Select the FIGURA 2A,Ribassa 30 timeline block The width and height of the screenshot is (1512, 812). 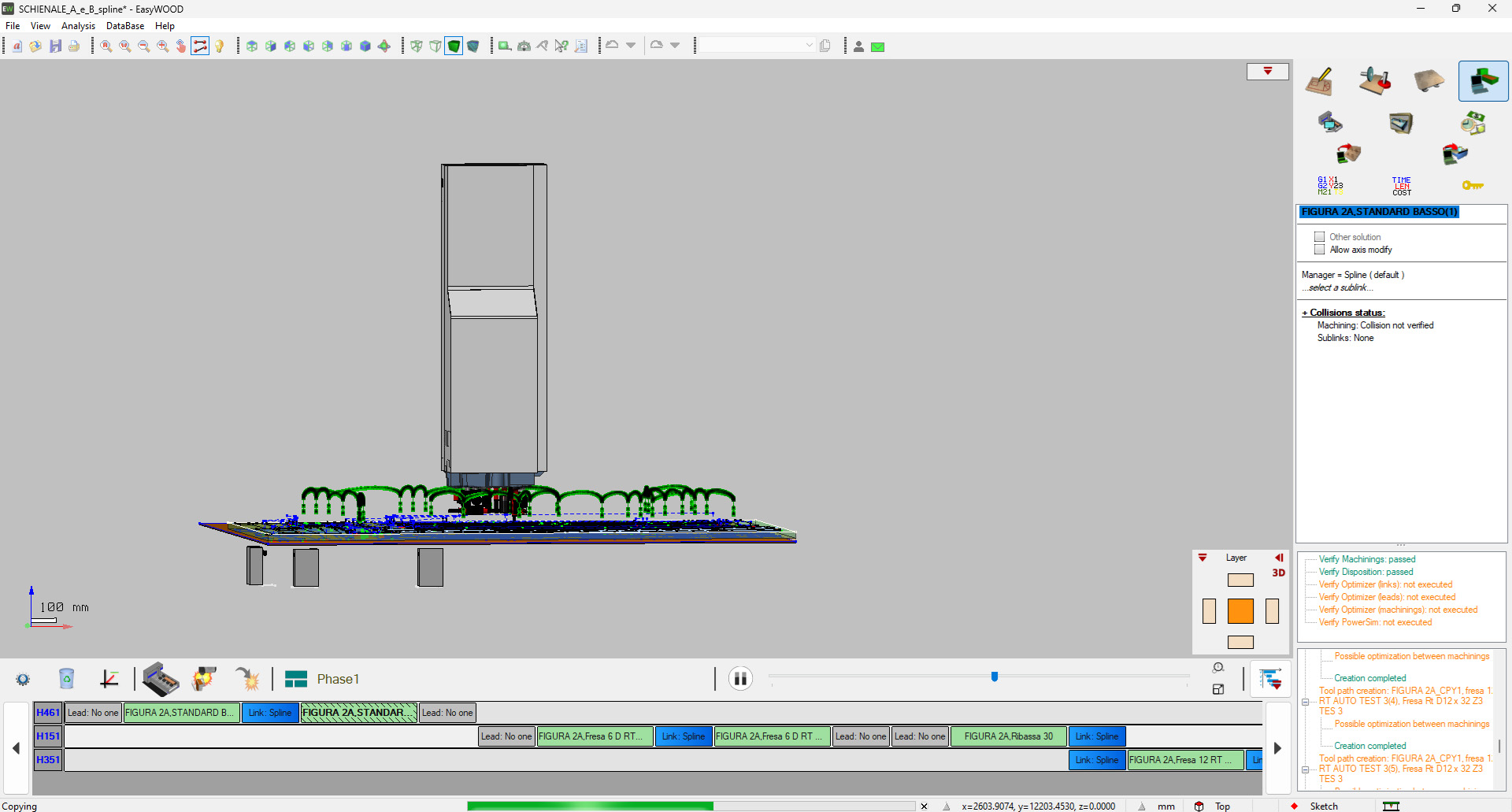click(1009, 736)
